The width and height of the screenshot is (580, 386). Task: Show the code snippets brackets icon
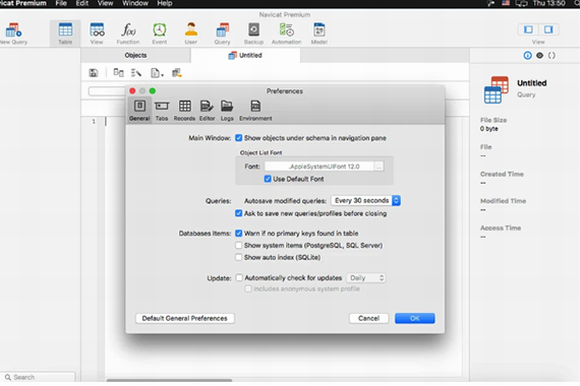552,55
